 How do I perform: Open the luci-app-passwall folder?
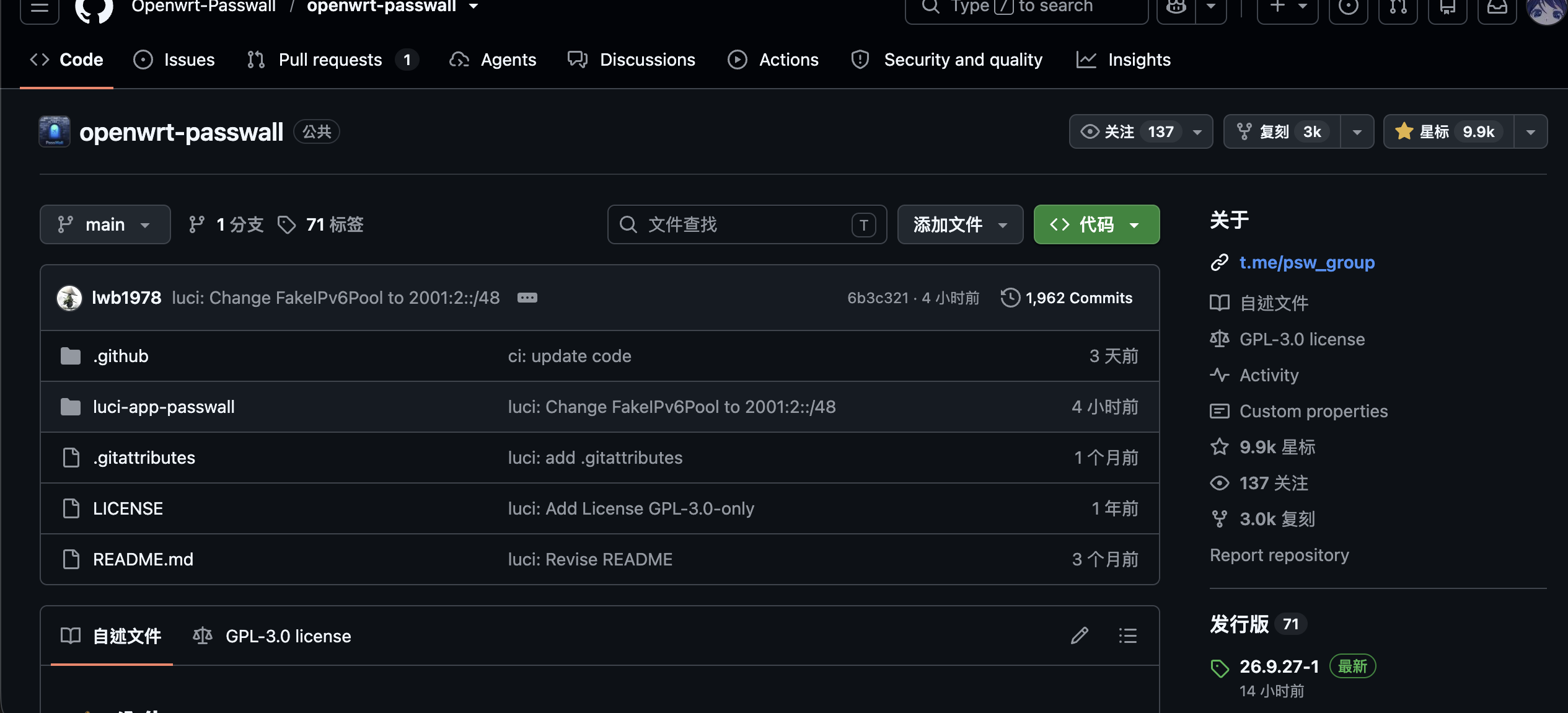(x=164, y=407)
